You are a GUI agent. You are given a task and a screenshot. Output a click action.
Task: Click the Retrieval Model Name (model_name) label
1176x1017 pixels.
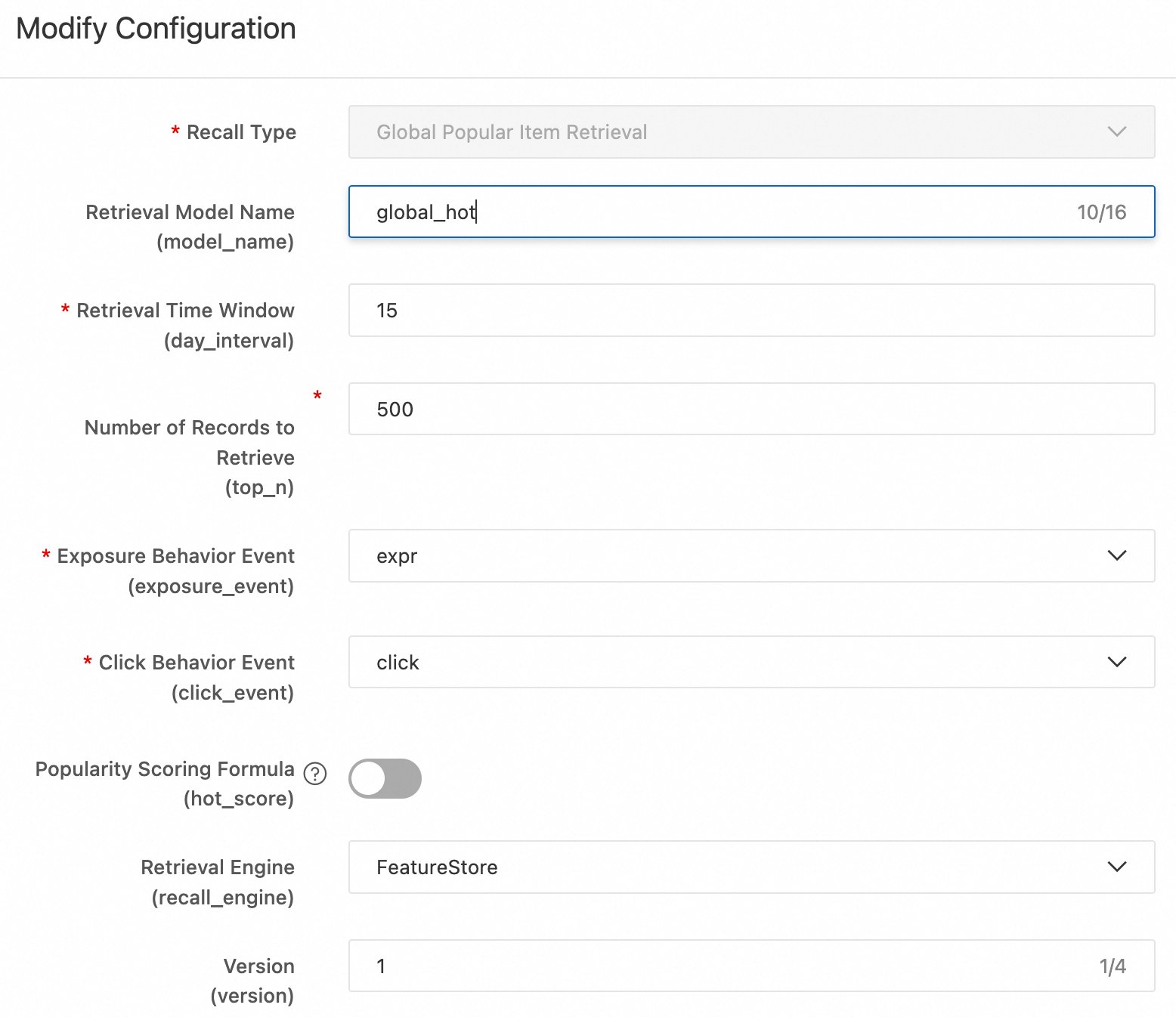tap(190, 227)
